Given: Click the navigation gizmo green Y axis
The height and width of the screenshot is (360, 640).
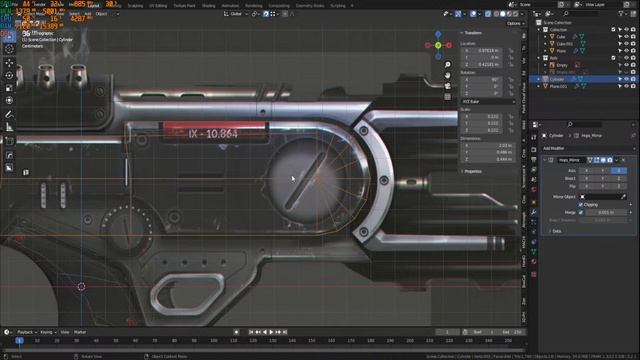Looking at the screenshot, I should point(438,45).
